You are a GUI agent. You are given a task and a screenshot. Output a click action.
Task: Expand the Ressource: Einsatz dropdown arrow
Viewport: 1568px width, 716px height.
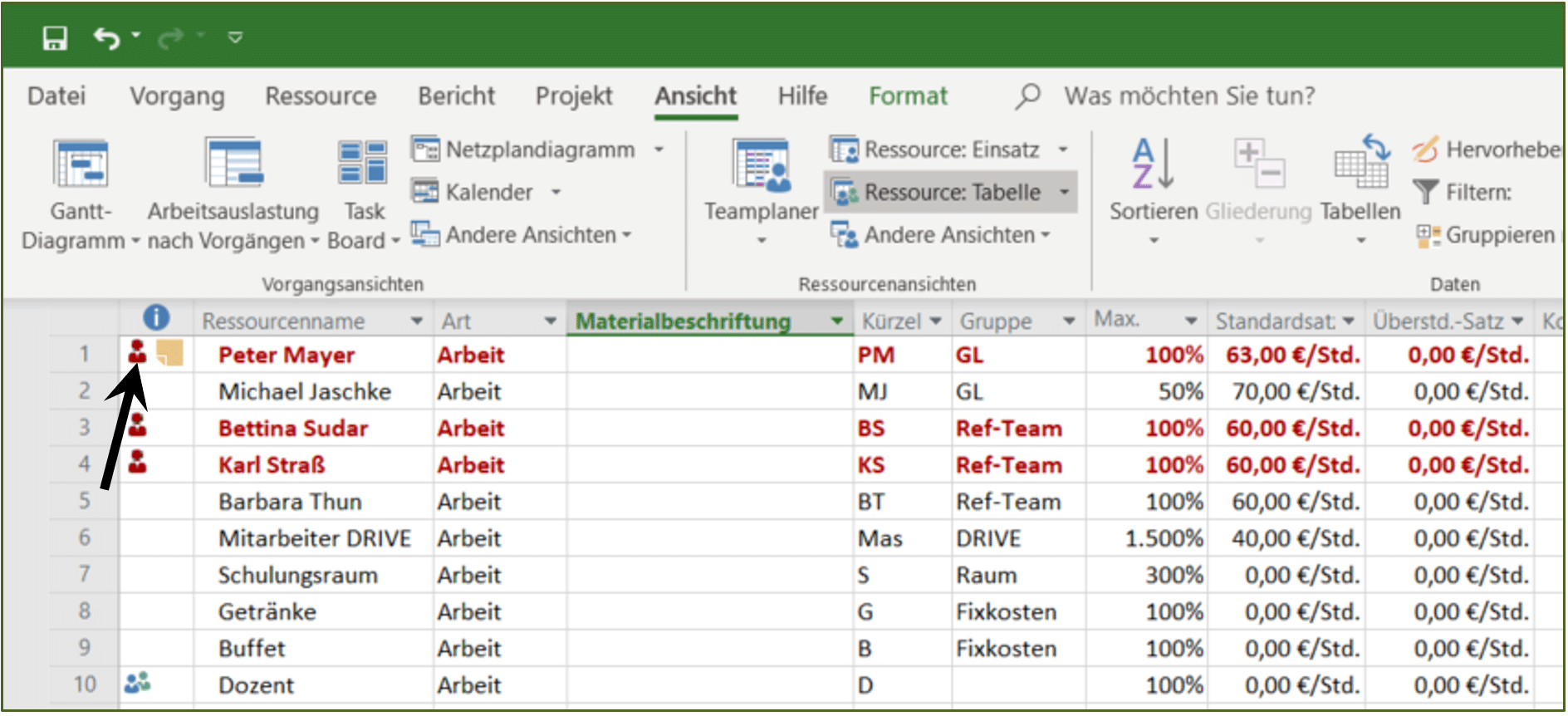[1063, 150]
